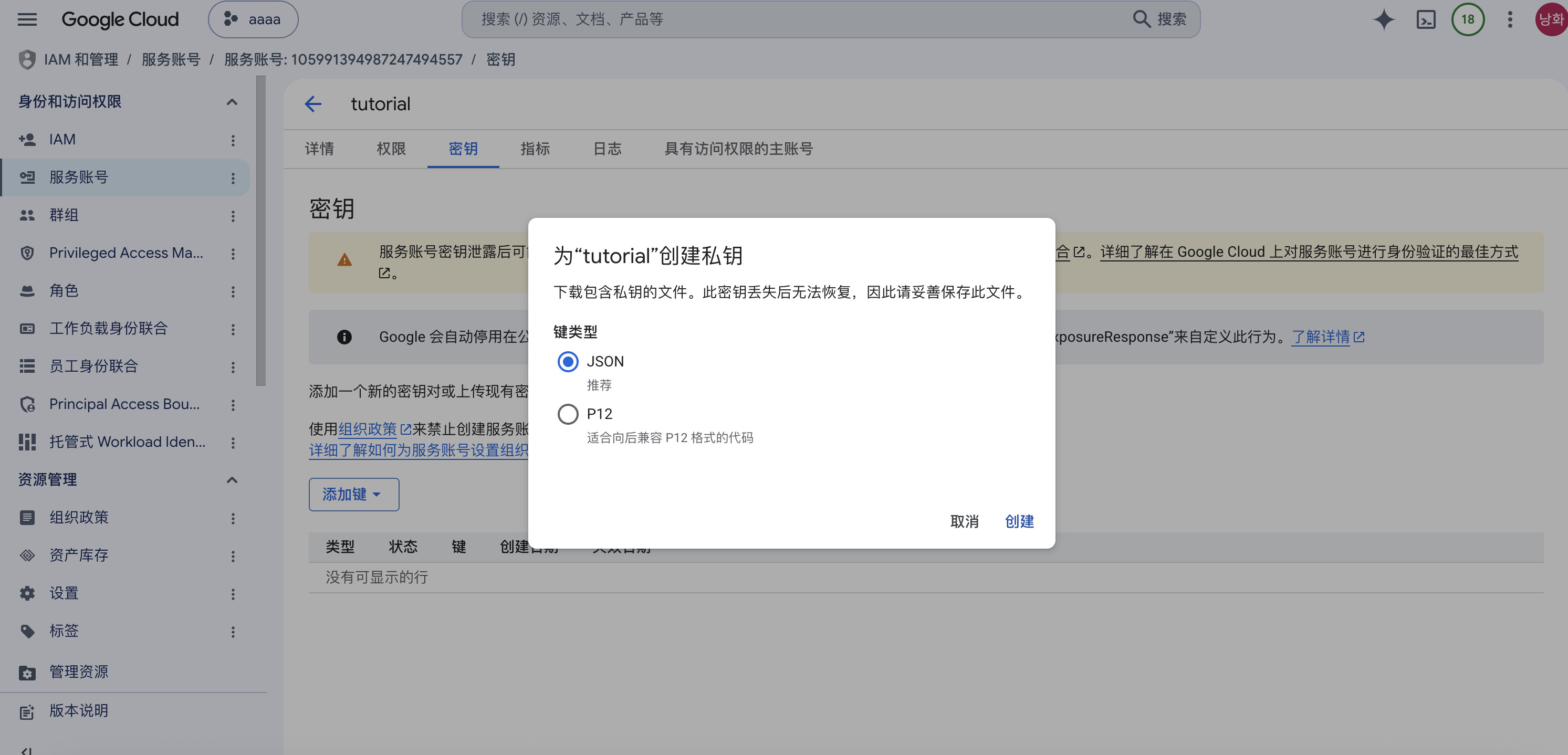Screen dimensions: 1568x755
Task: Click the 类型 column header
Action: point(340,547)
